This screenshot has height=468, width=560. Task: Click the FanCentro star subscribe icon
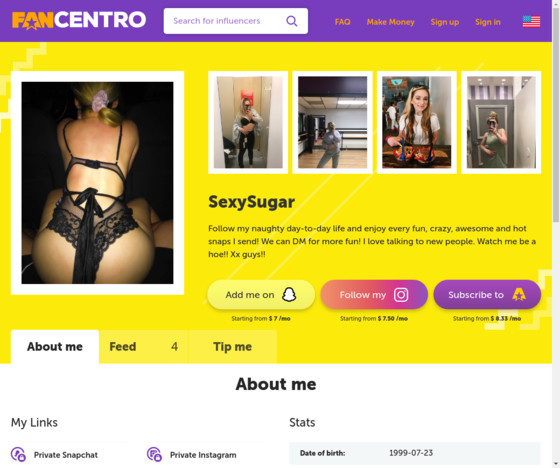[x=519, y=295]
